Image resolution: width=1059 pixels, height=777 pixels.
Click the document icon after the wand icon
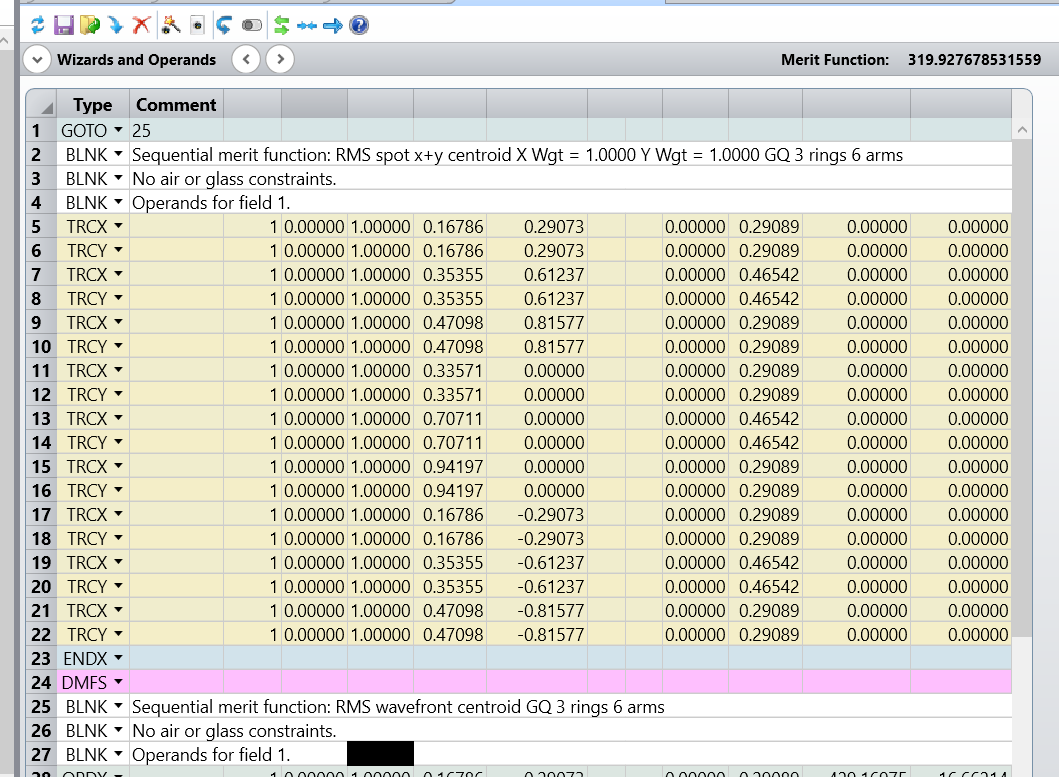(x=197, y=26)
